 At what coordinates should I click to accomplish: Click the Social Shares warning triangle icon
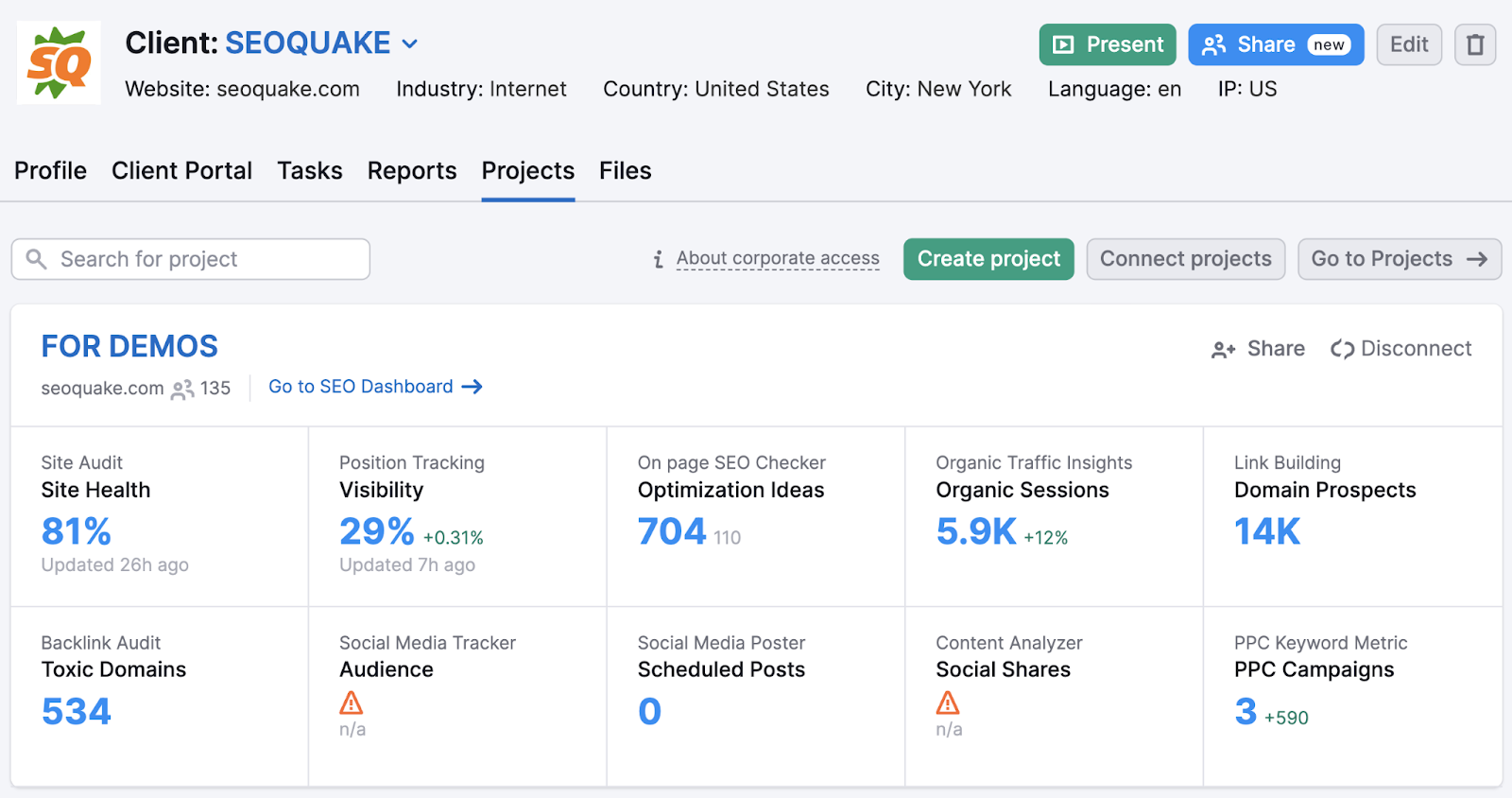coord(948,703)
